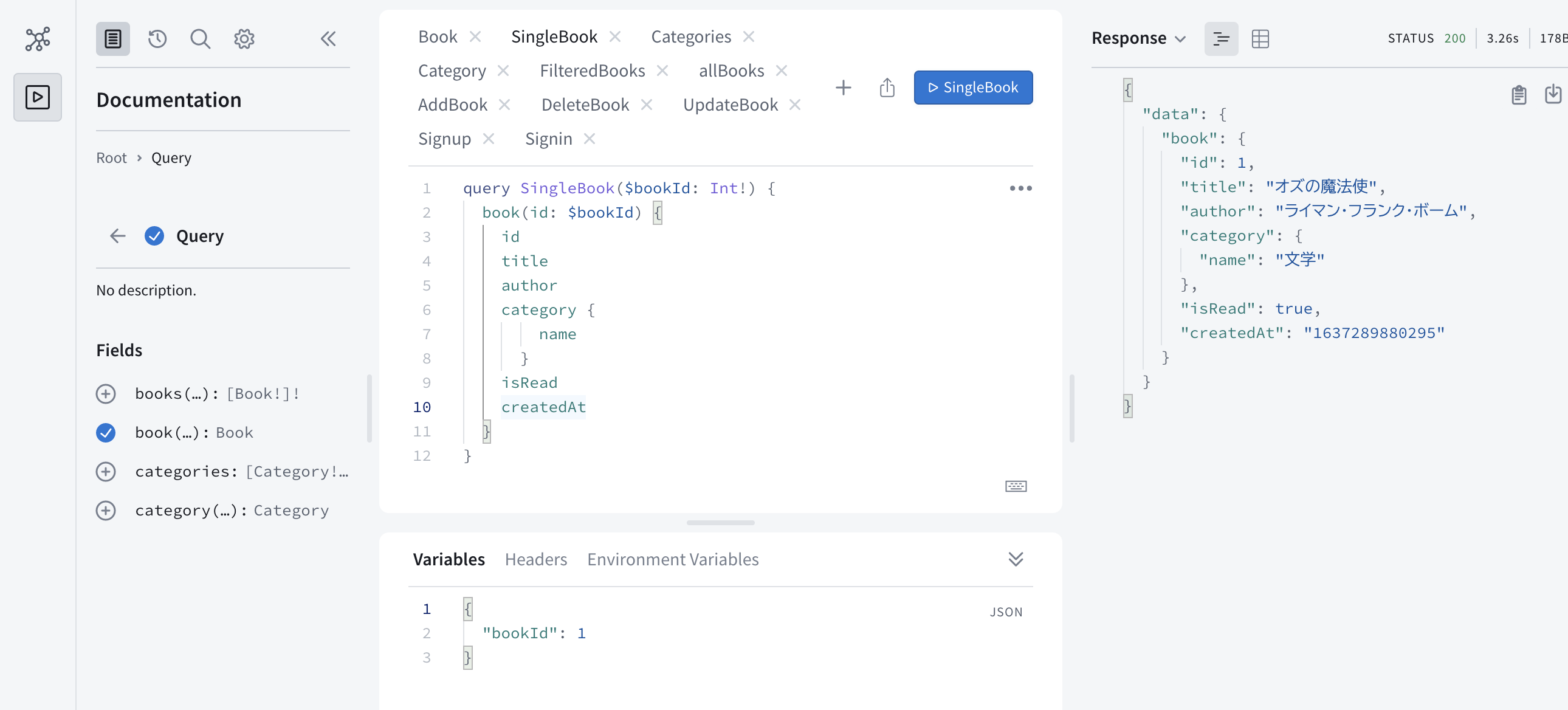This screenshot has height=710, width=1568.
Task: Switch to the UpdateBook tab
Action: pos(731,105)
